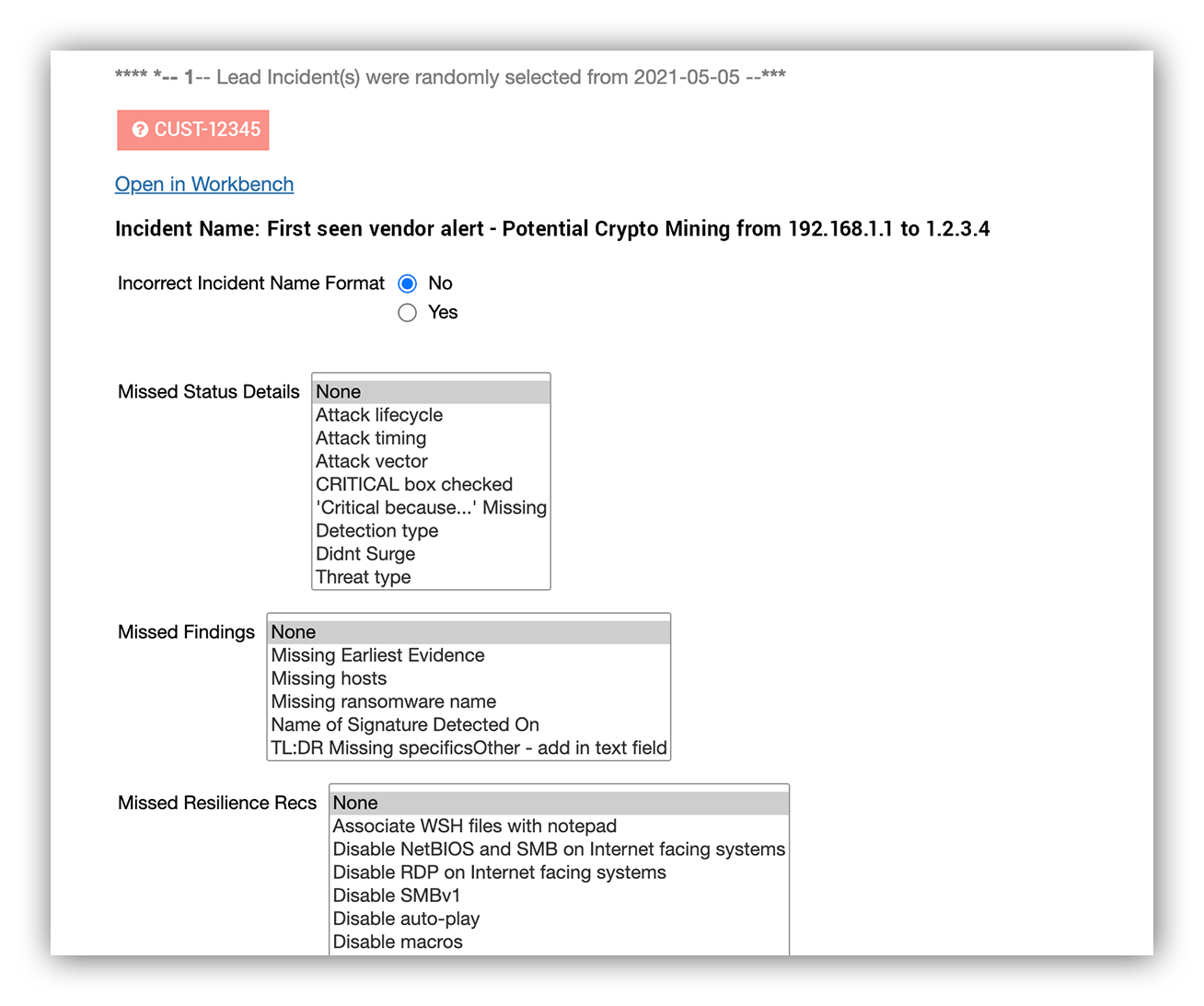This screenshot has height=1006, width=1204.
Task: Select Missing hosts option
Action: tap(469, 678)
